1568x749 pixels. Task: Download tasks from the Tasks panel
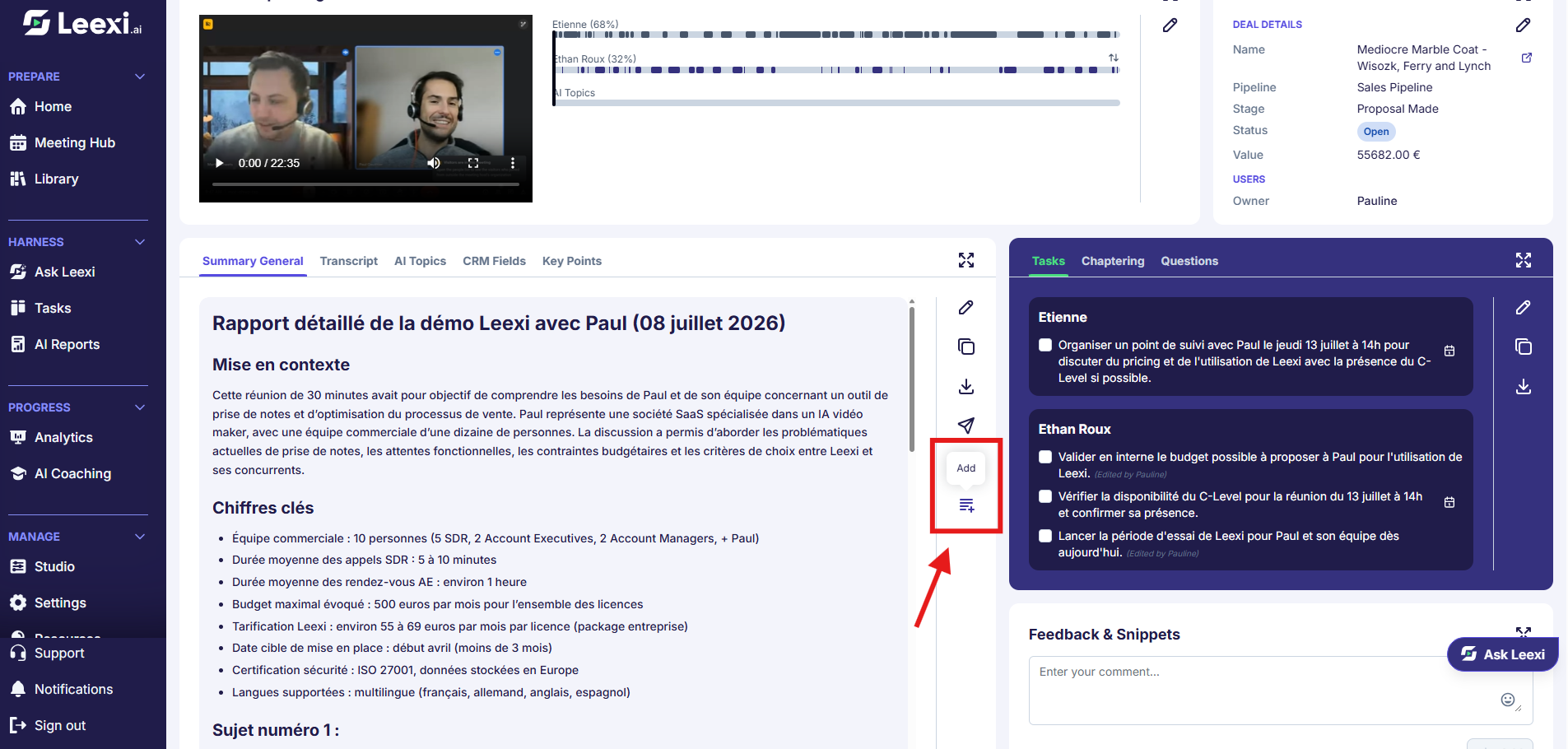point(1524,386)
